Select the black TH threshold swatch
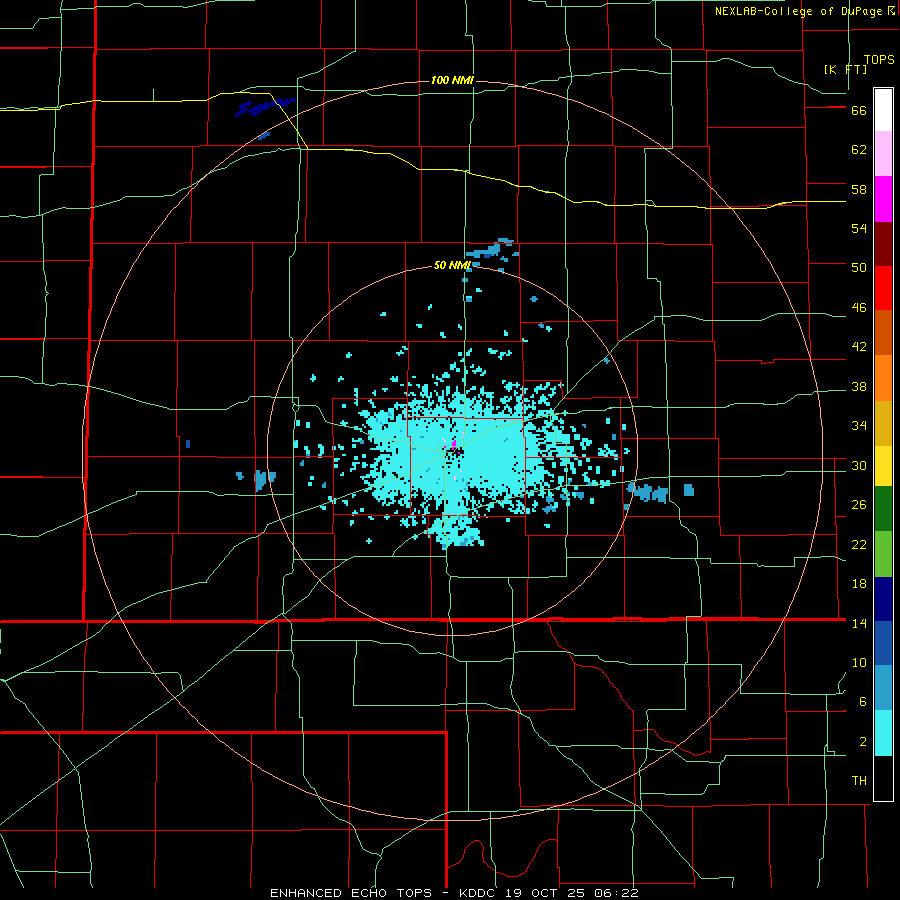The image size is (900, 900). 883,778
